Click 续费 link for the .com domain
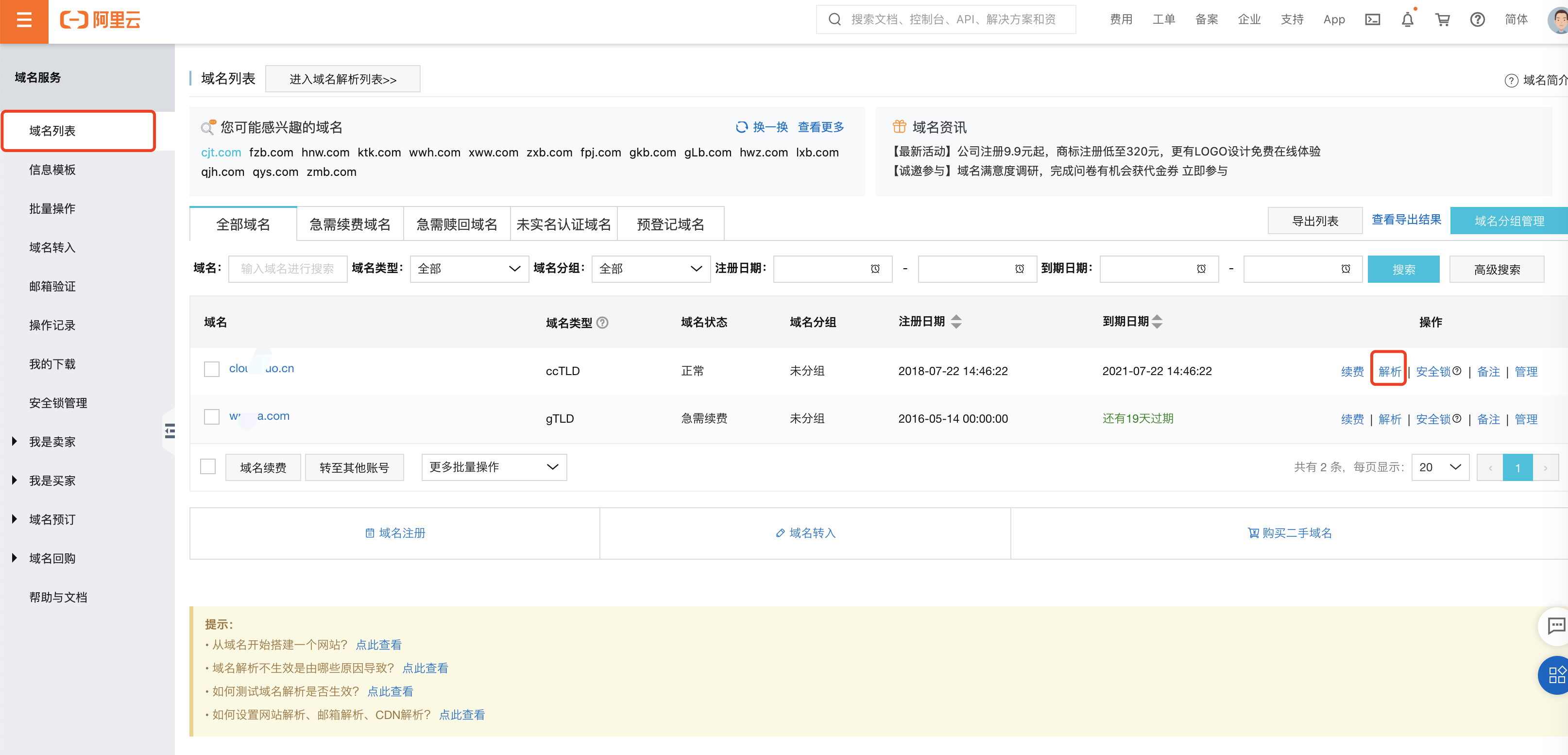 tap(1352, 419)
